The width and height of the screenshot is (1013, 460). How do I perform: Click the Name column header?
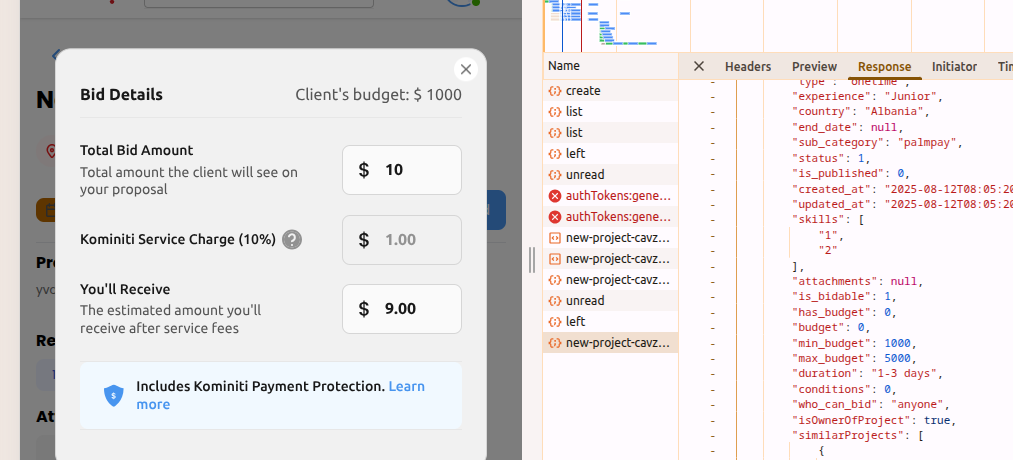tap(564, 66)
